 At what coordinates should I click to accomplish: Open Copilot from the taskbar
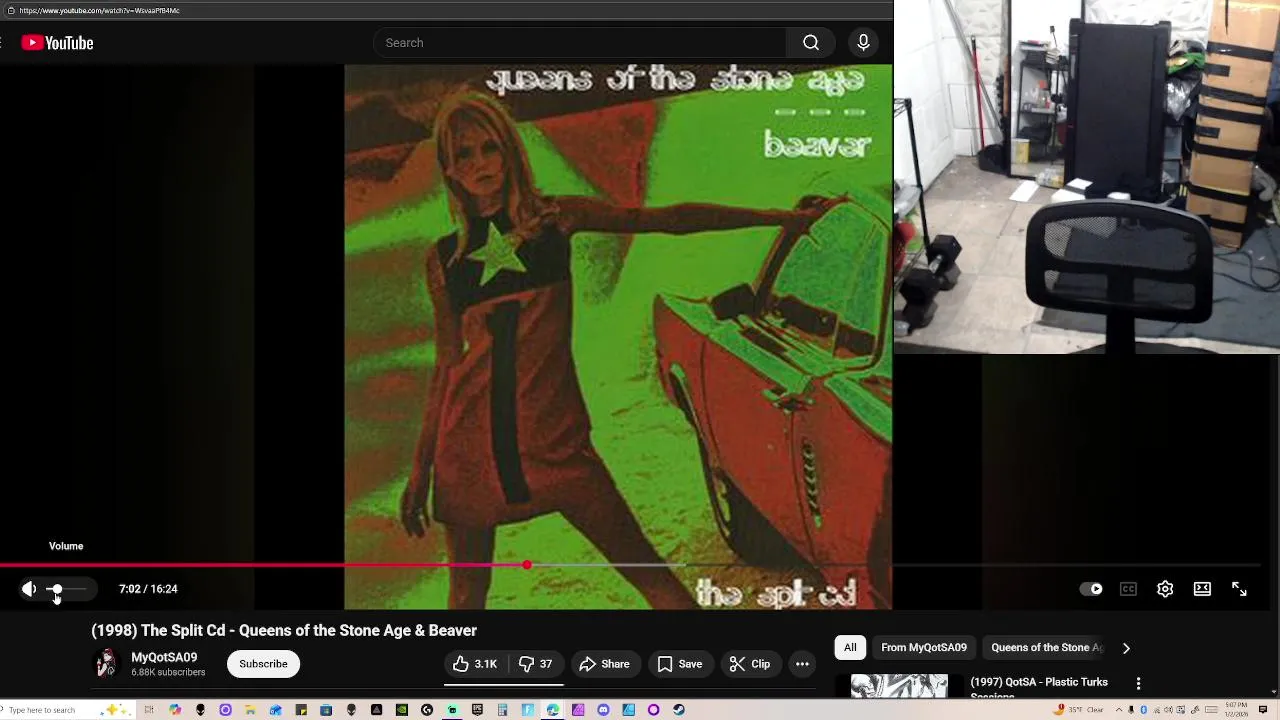[175, 710]
